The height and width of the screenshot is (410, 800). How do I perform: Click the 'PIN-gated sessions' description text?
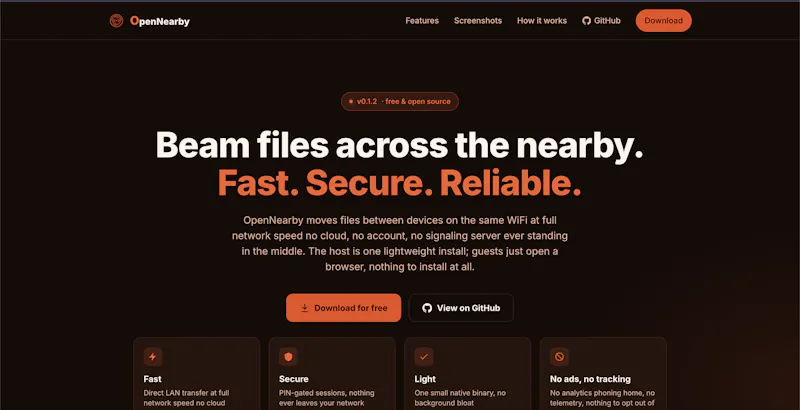[x=327, y=398]
